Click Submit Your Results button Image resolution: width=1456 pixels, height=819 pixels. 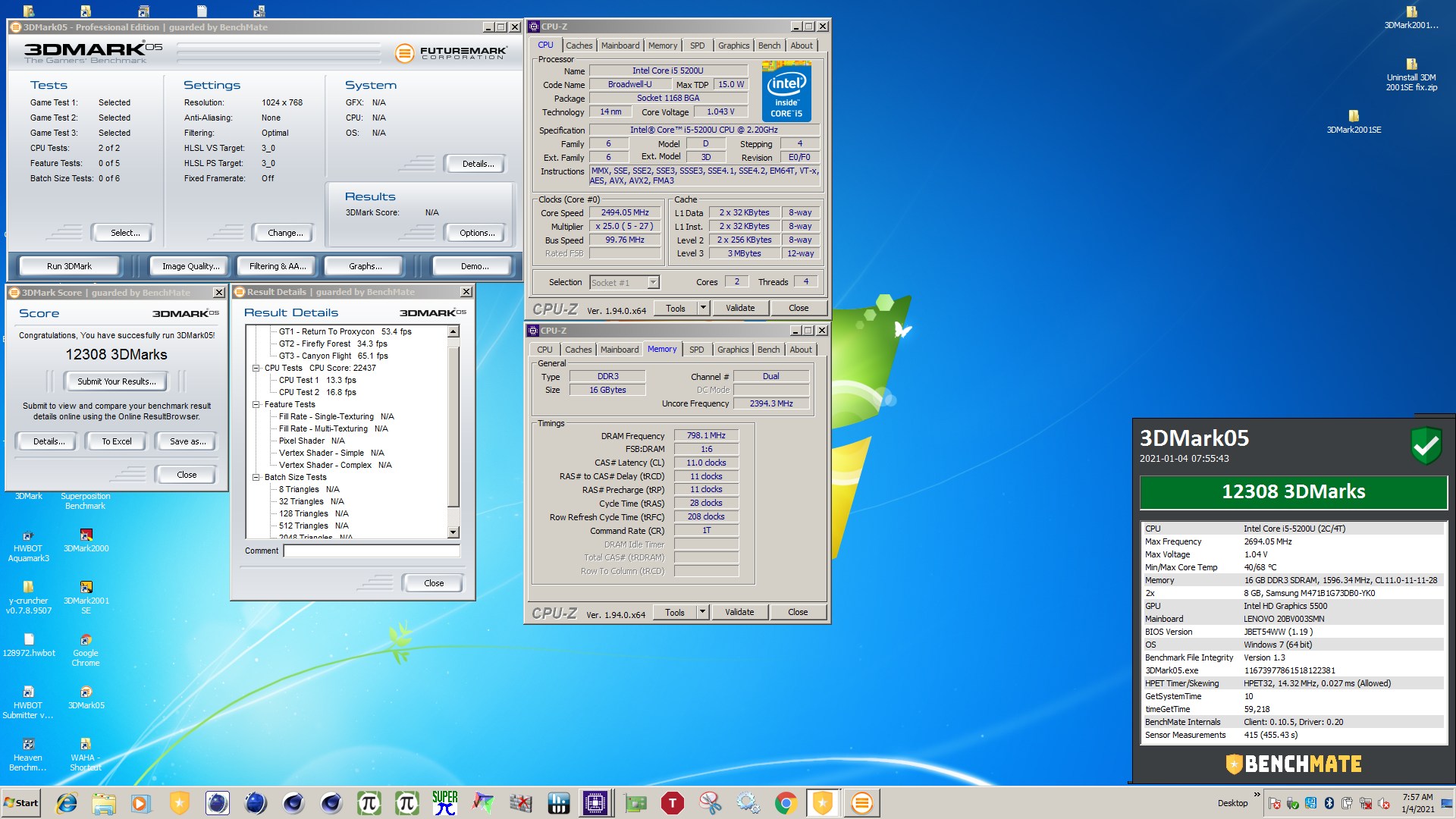click(117, 381)
